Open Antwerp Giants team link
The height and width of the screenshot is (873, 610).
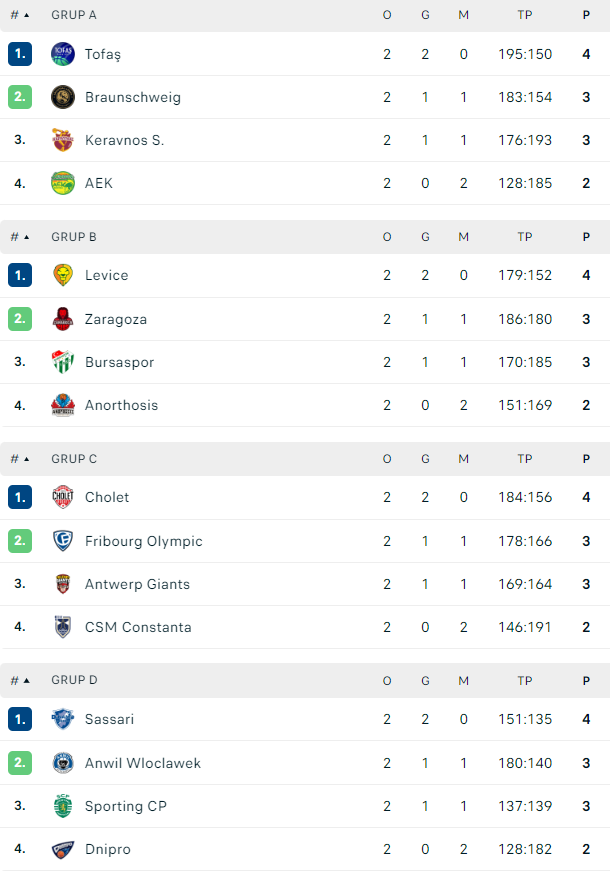pos(137,585)
